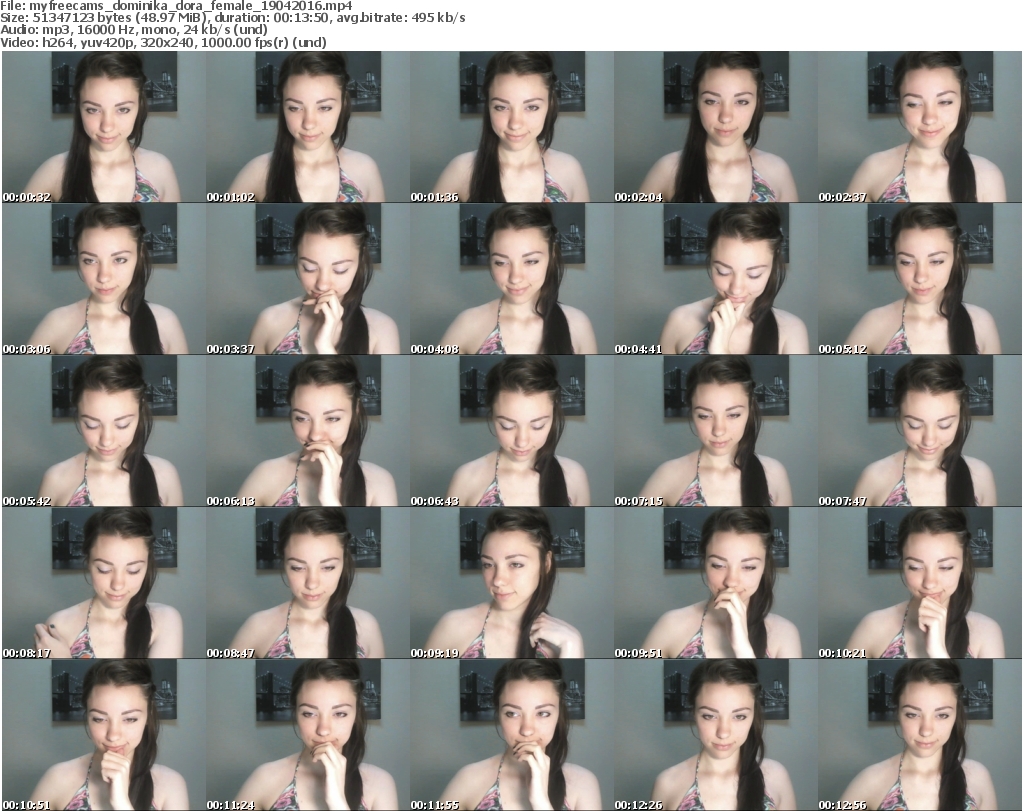This screenshot has width=1024, height=811.
Task: Open the frame at 00:05:12
Action: tap(920, 279)
